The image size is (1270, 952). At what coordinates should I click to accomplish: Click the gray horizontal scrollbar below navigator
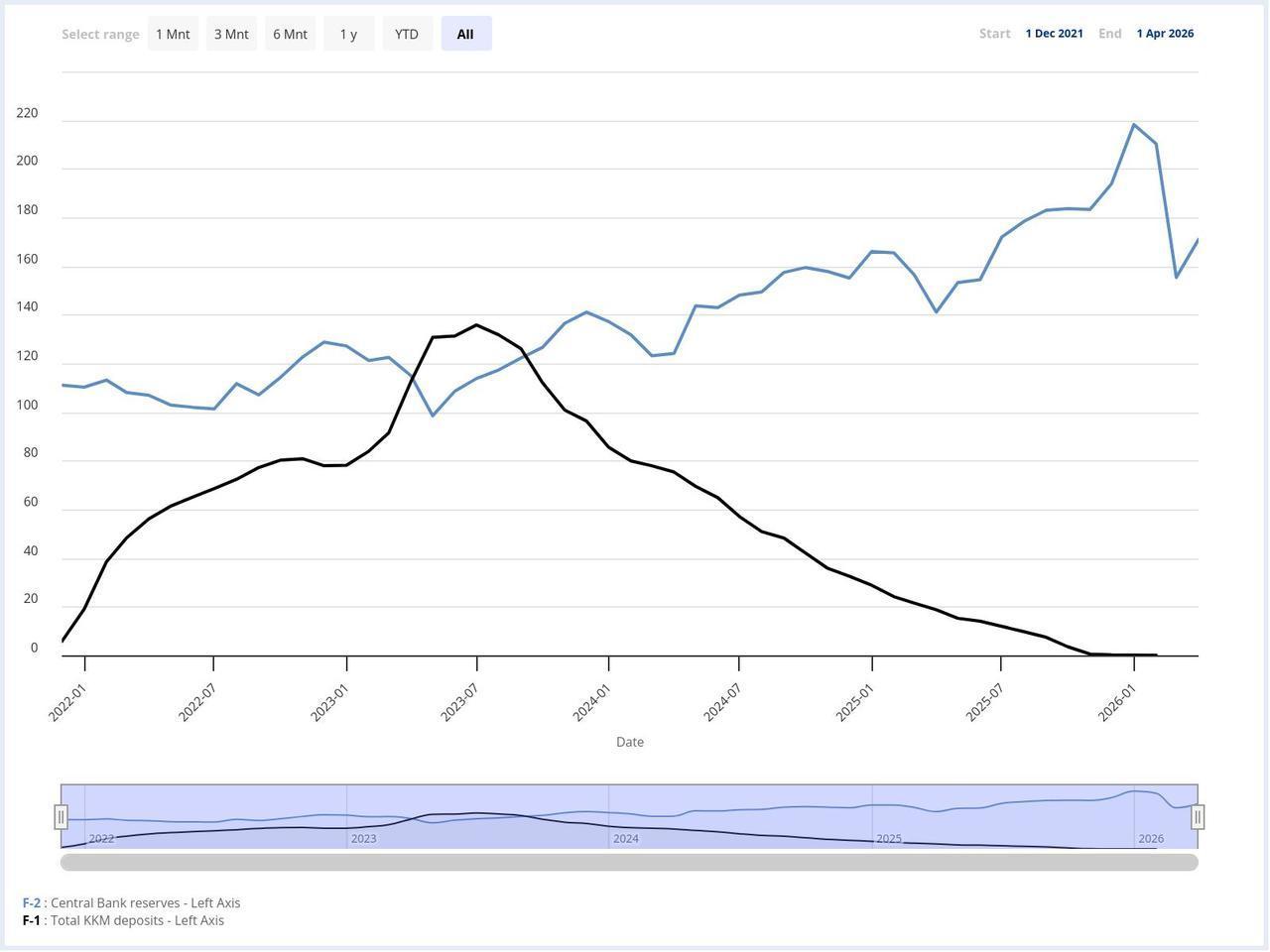pos(630,862)
